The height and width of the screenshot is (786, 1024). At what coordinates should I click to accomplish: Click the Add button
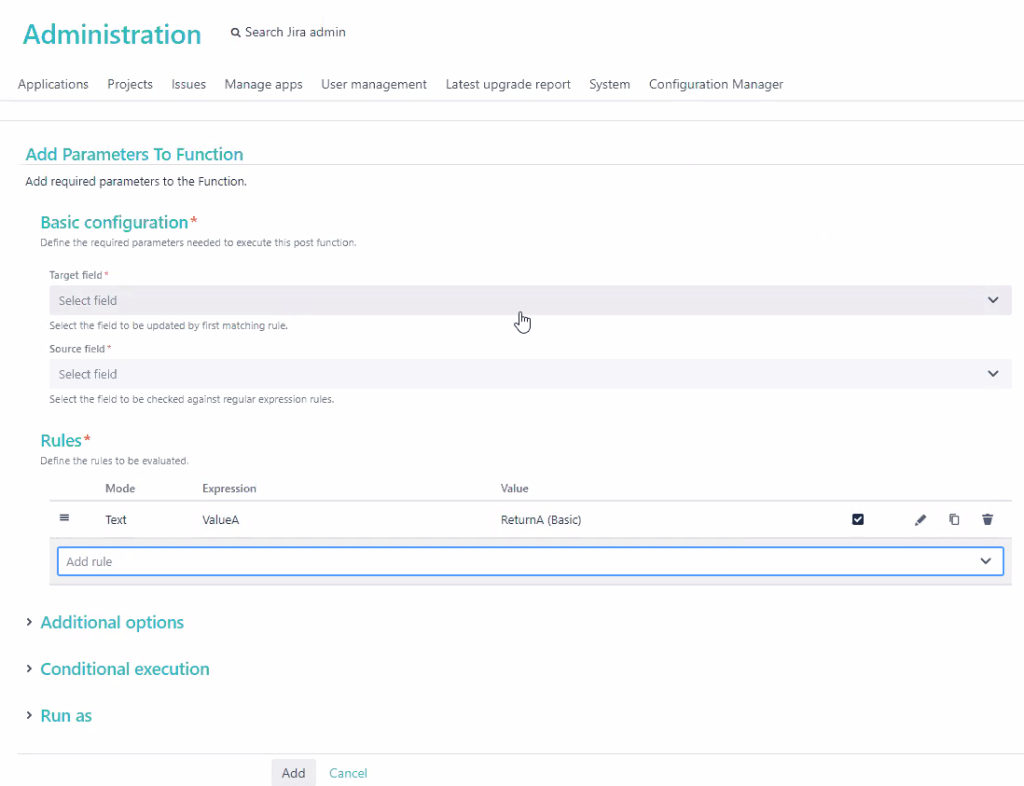[293, 773]
